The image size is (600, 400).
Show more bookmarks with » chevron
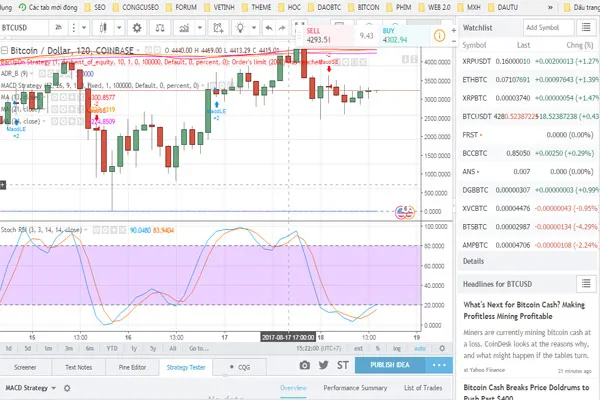click(550, 7)
